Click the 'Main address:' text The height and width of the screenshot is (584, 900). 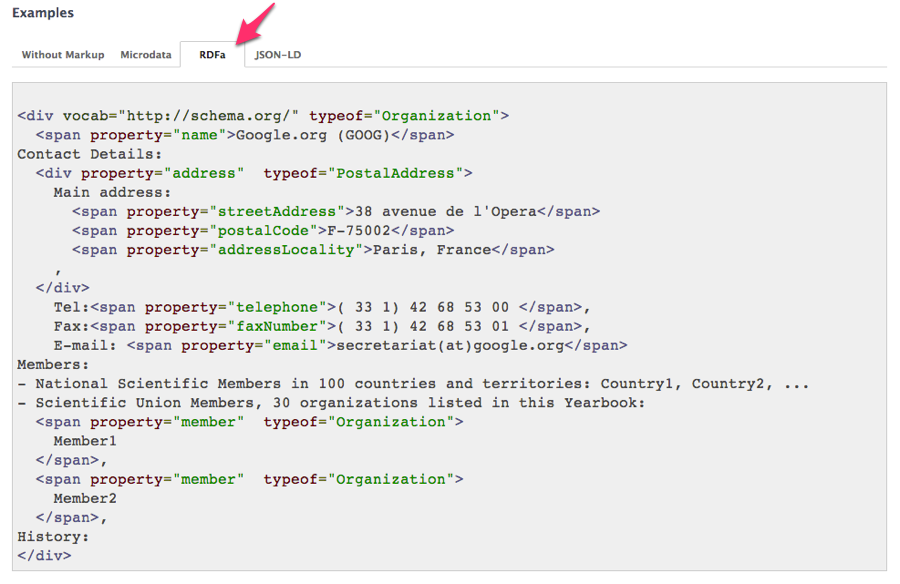coord(112,192)
